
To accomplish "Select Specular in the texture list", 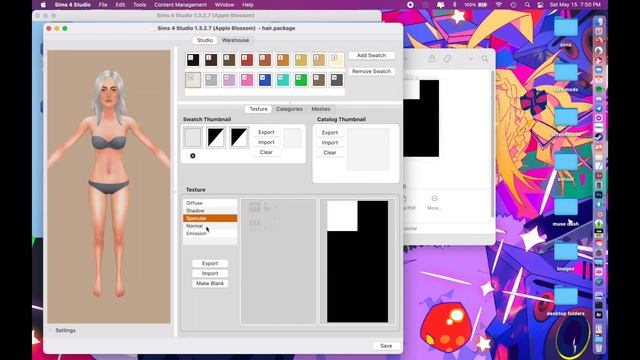I will (210, 218).
